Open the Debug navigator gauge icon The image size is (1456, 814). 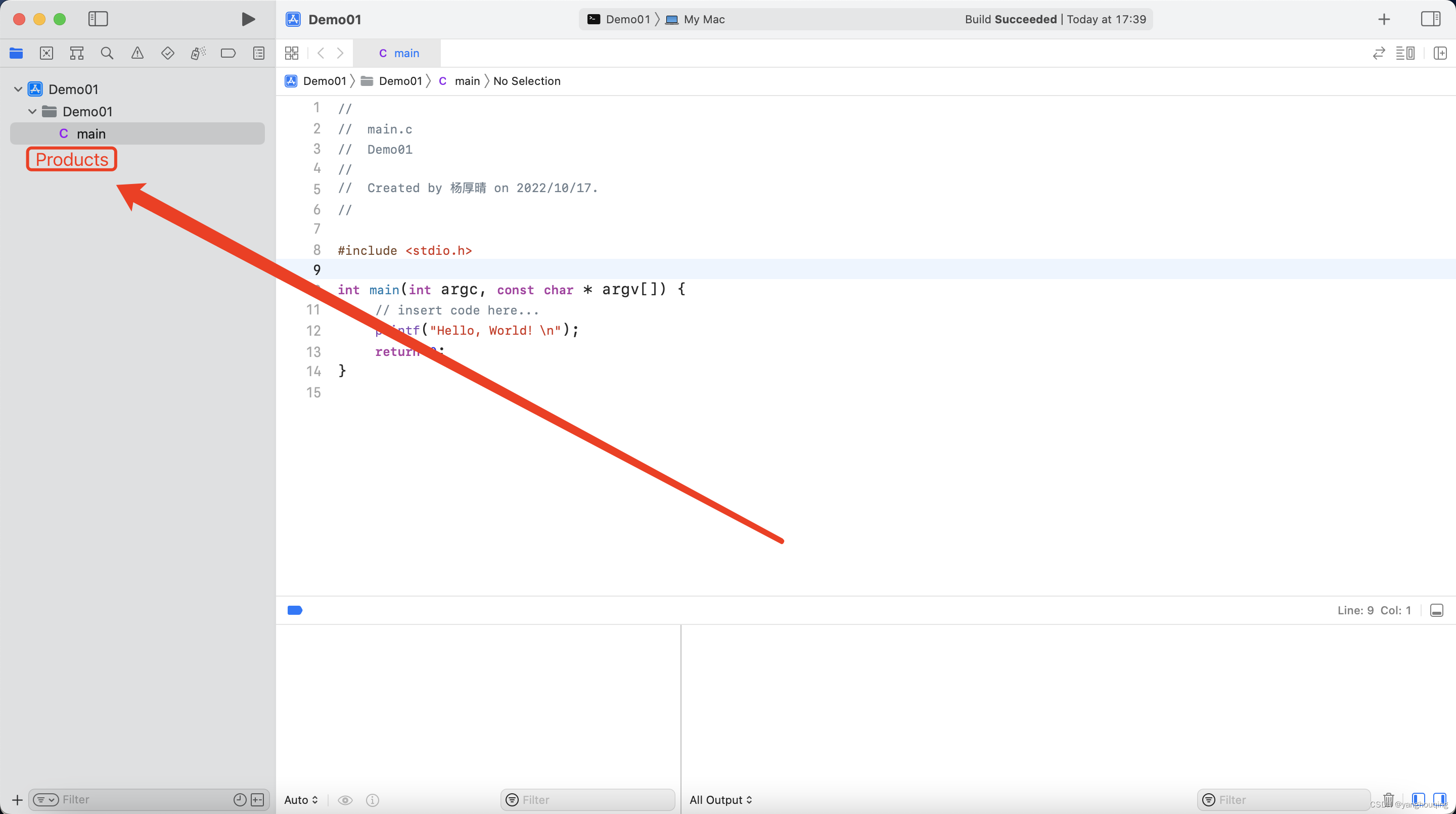click(198, 53)
